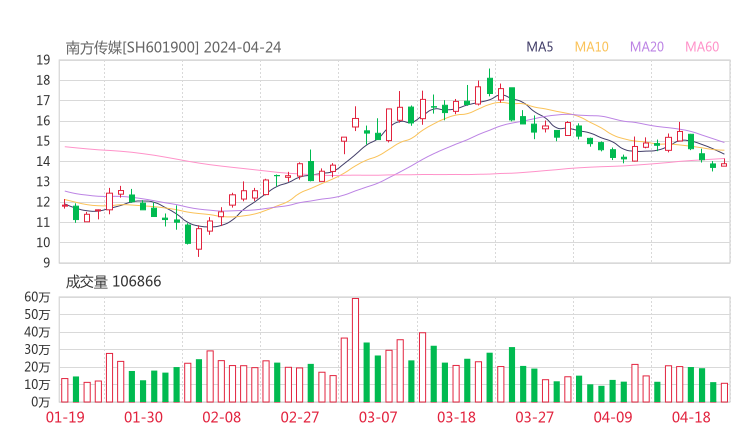Click the 0万 volume axis label
Image resolution: width=740 pixels, height=440 pixels.
coord(41,402)
